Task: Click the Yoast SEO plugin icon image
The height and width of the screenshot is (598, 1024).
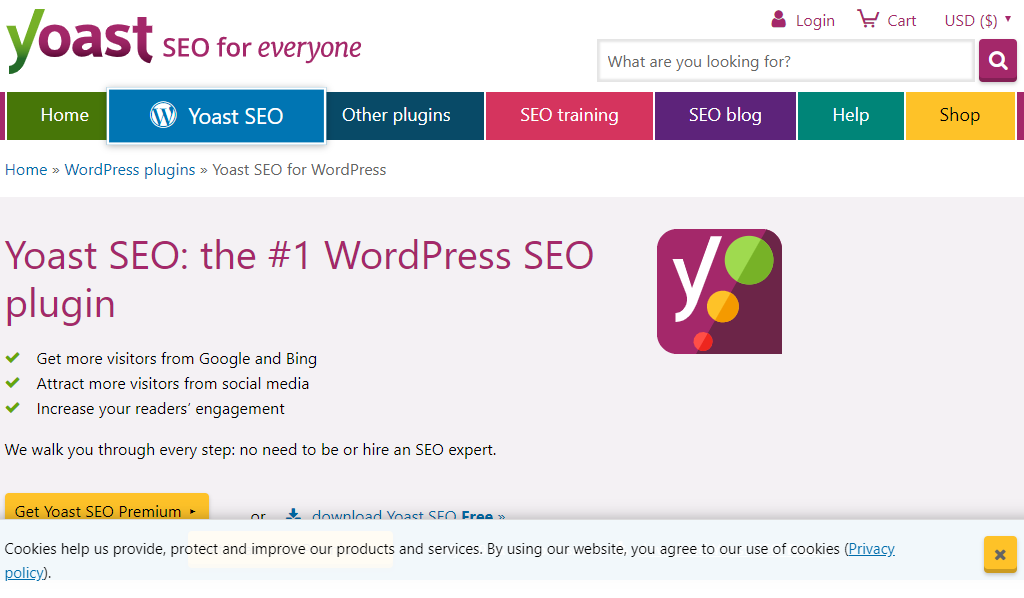Action: (x=719, y=291)
